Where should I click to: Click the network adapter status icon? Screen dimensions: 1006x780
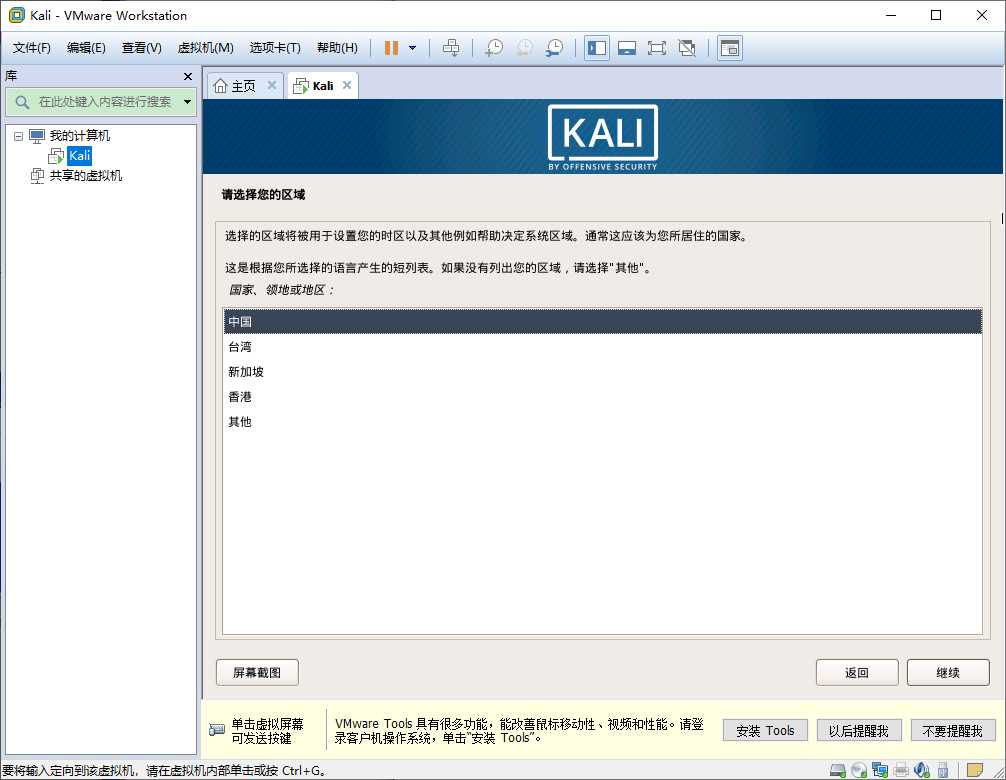880,770
